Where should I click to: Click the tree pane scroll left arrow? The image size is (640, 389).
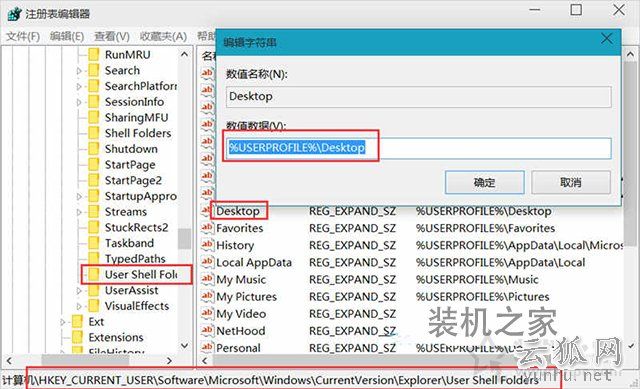point(9,360)
